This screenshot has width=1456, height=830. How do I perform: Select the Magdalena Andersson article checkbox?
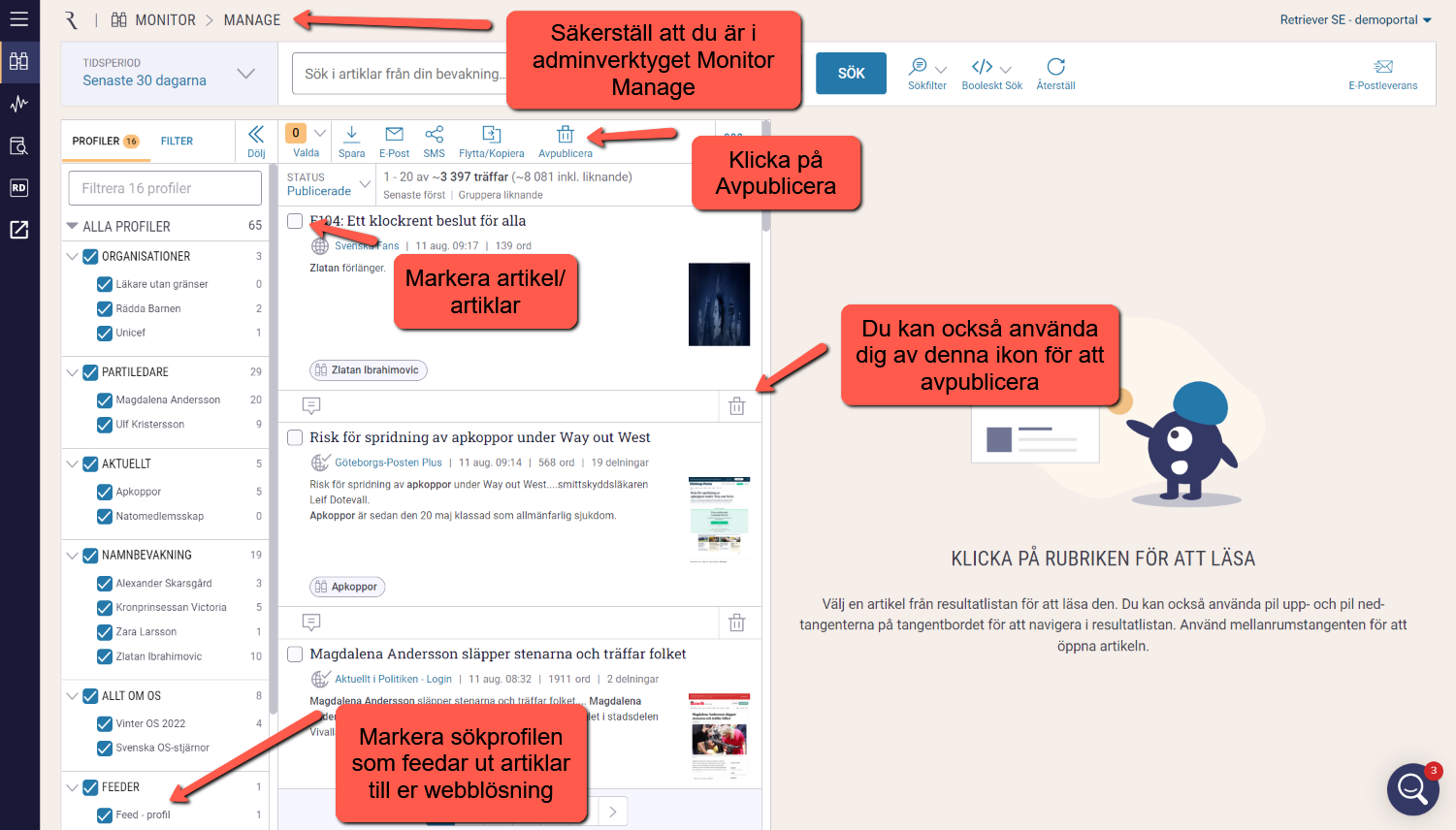295,654
